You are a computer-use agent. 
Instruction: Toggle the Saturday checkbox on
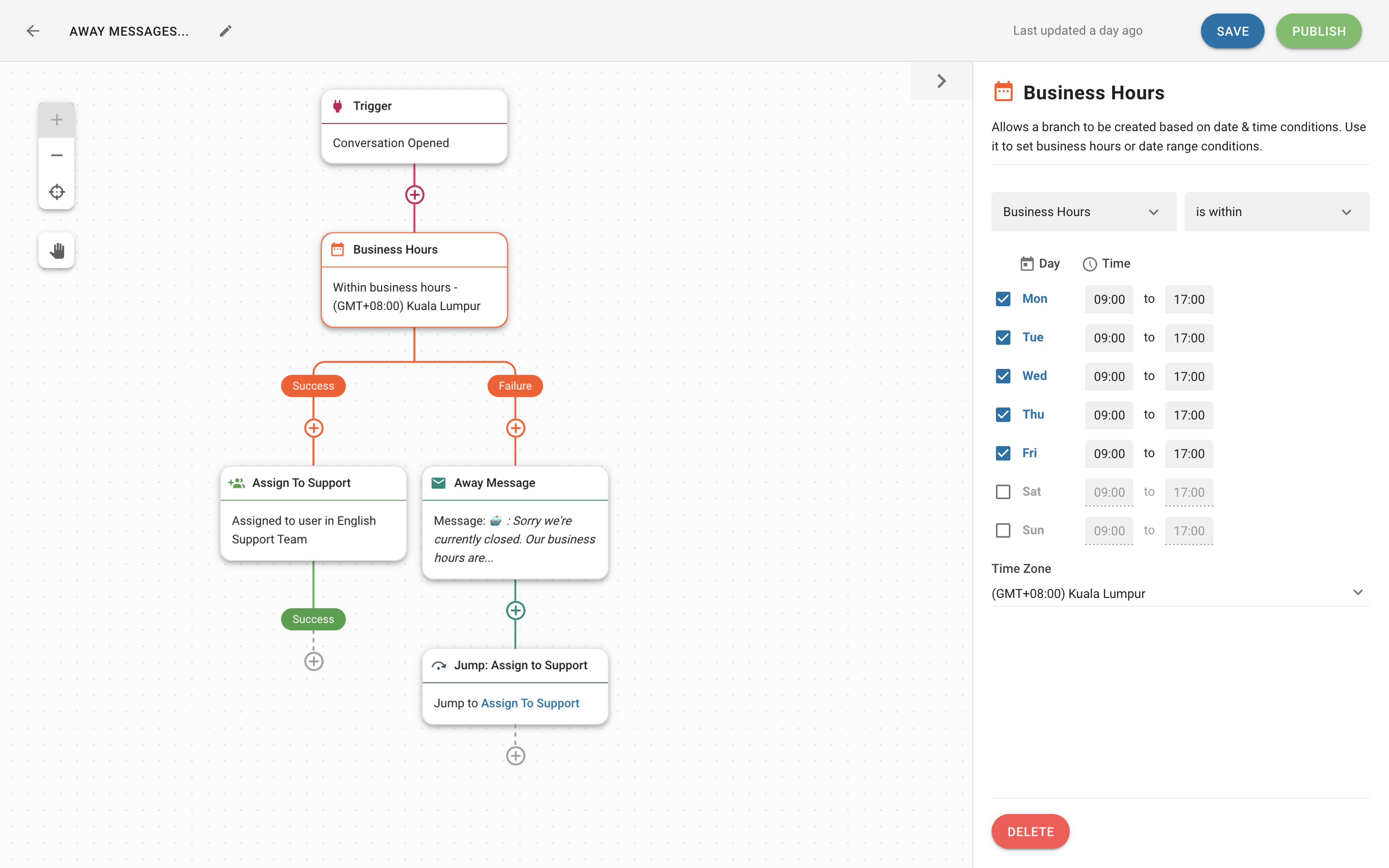coord(1003,491)
